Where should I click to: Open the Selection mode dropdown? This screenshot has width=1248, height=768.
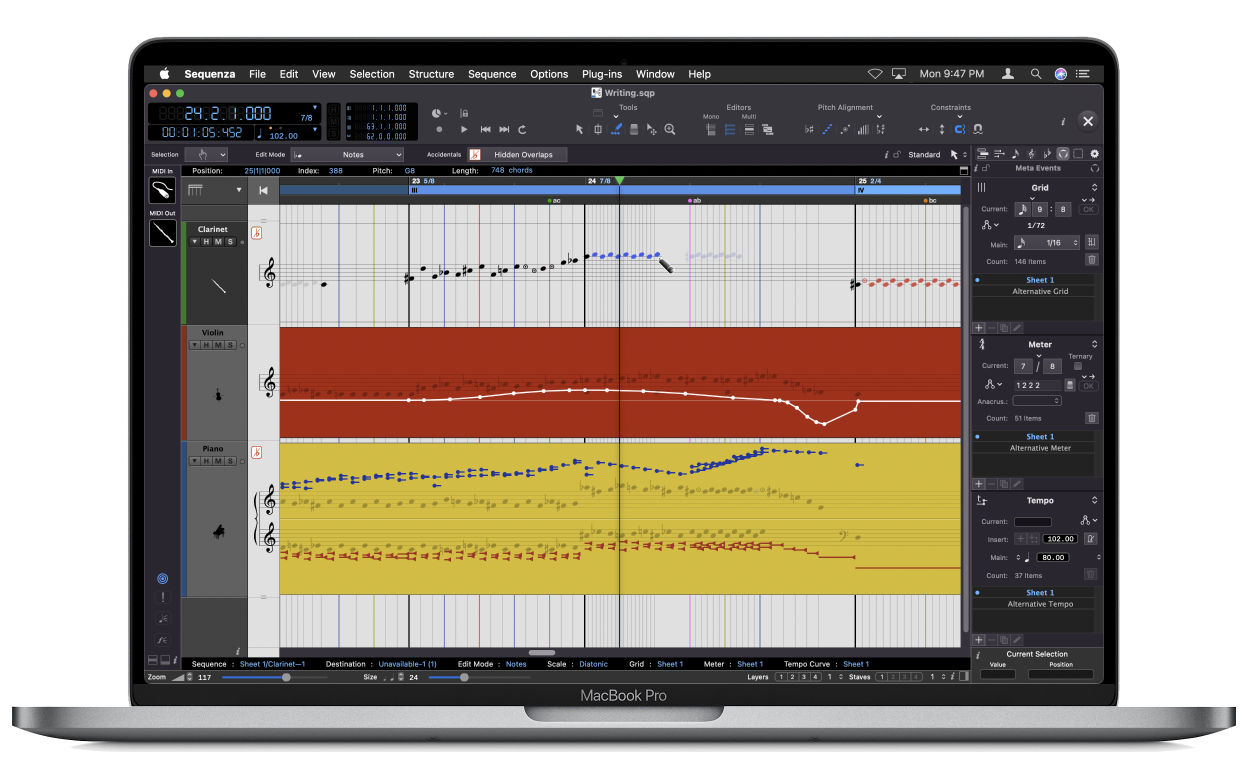click(207, 155)
